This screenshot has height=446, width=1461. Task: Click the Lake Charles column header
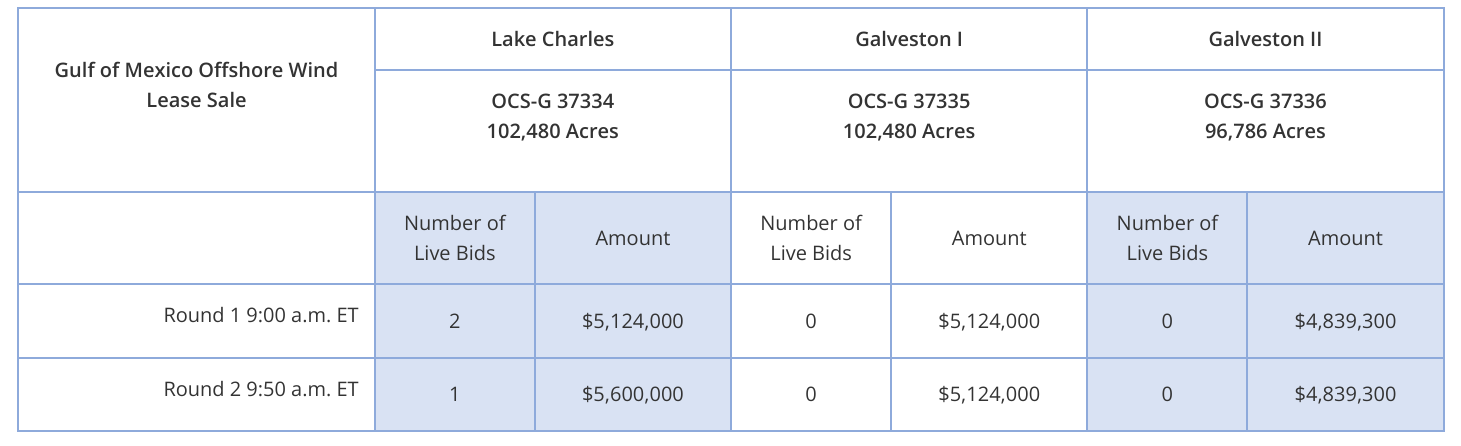552,40
